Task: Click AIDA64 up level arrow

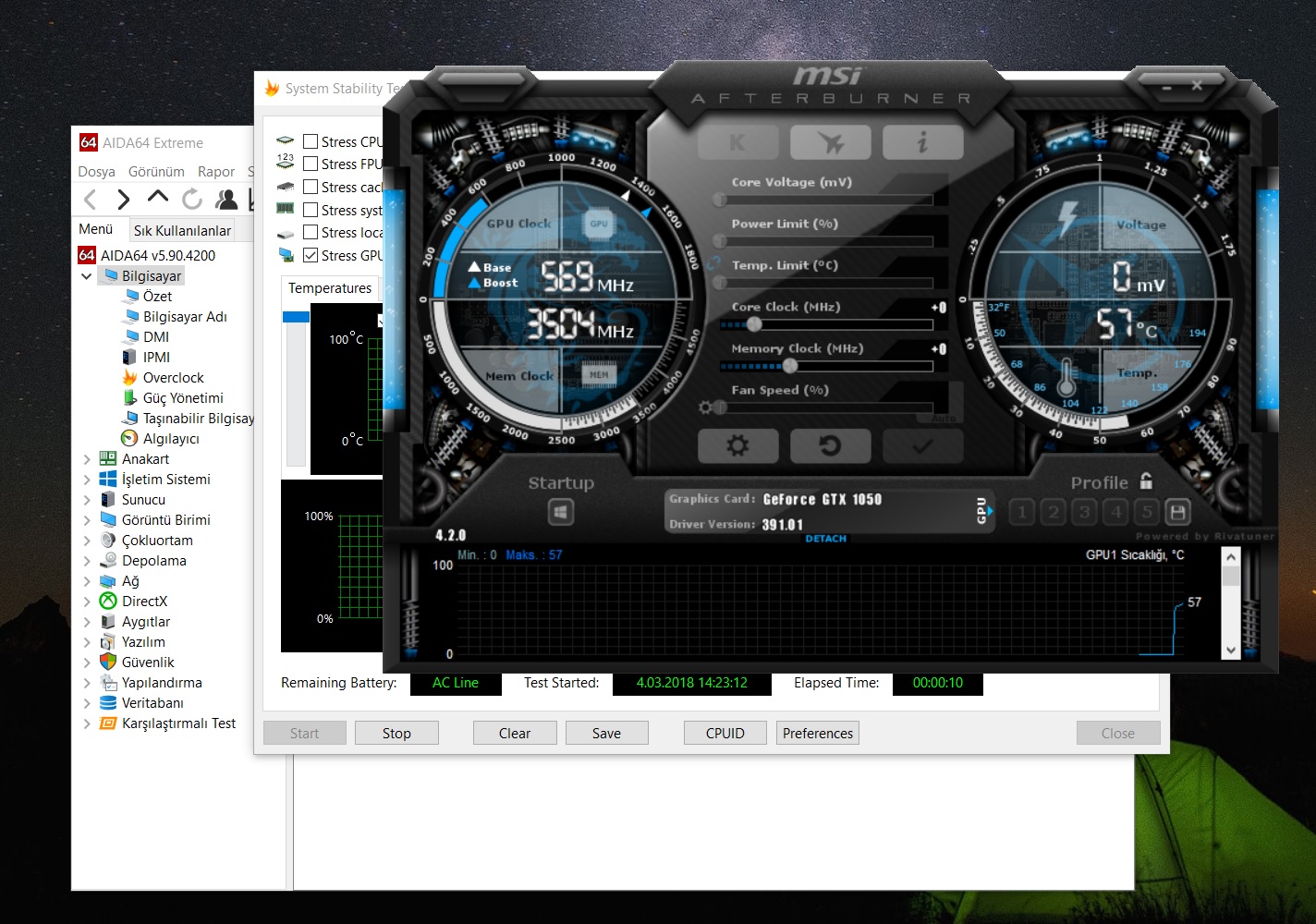Action: point(158,197)
